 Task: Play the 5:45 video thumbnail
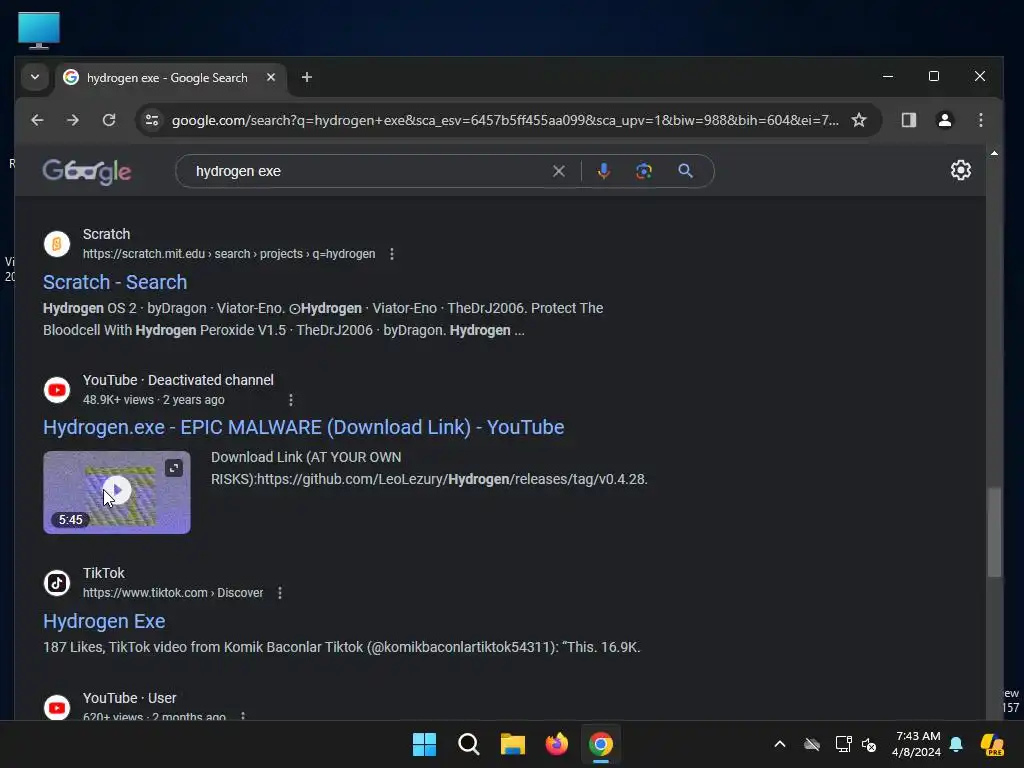point(117,491)
